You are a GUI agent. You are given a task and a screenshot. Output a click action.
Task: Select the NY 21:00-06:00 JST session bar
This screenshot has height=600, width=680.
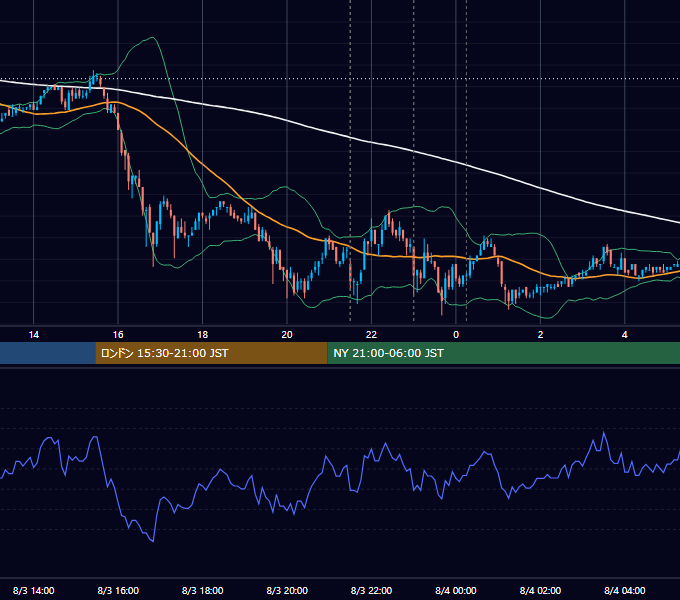point(503,353)
